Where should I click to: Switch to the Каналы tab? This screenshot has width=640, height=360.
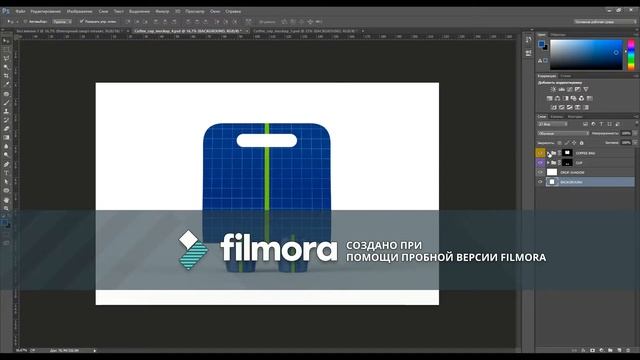(x=557, y=117)
